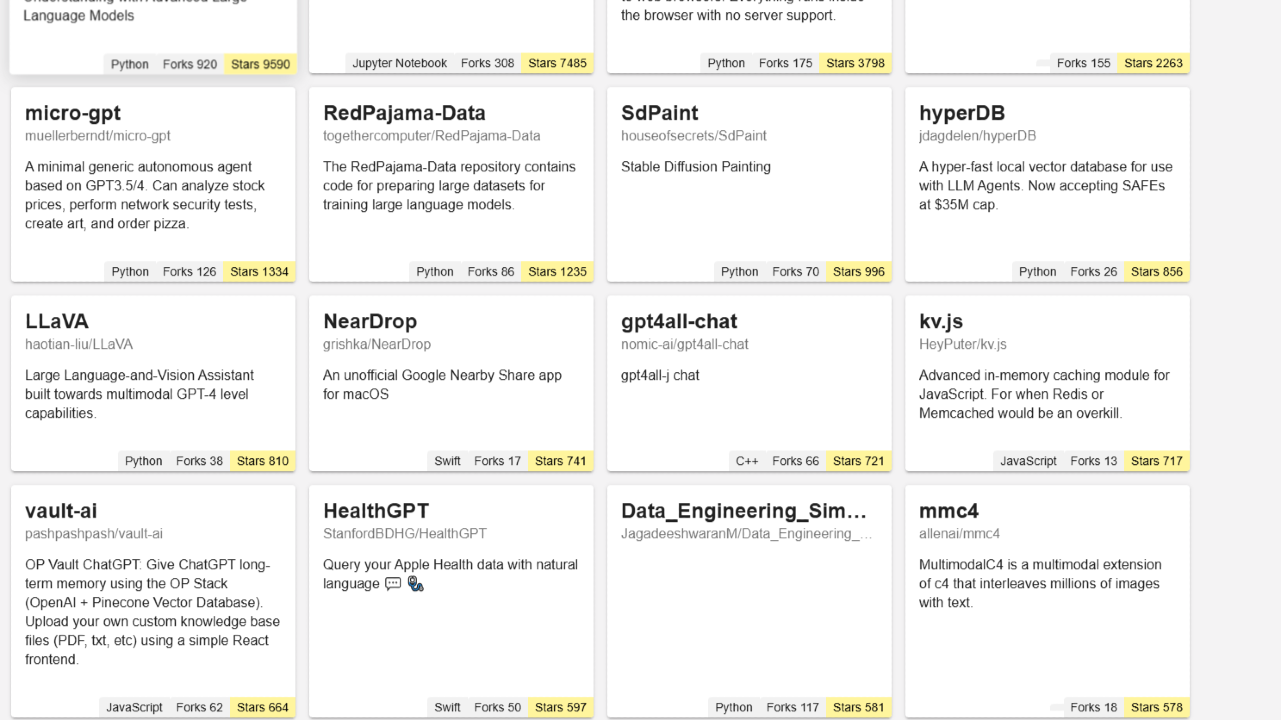Viewport: 1281px width, 720px height.
Task: Click JavaScript language tag on kv.js
Action: tap(1029, 461)
